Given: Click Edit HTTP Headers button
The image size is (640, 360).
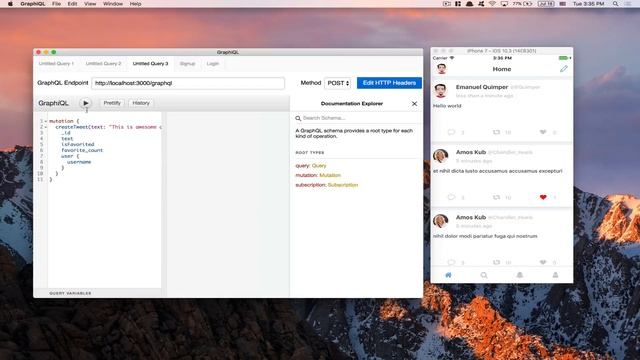Looking at the screenshot, I should point(389,83).
